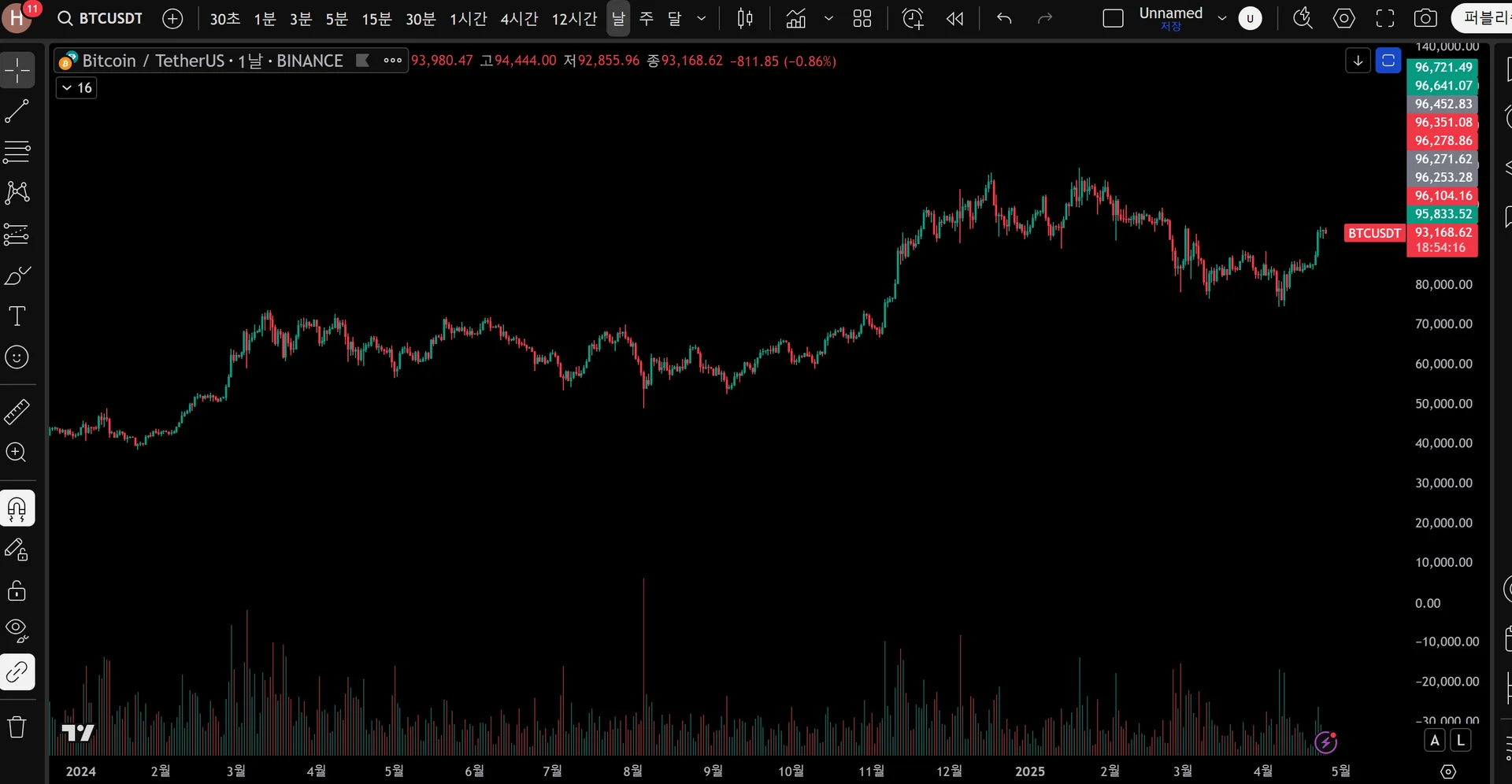Image resolution: width=1512 pixels, height=784 pixels.
Task: Open the legend more options menu
Action: pyautogui.click(x=392, y=61)
